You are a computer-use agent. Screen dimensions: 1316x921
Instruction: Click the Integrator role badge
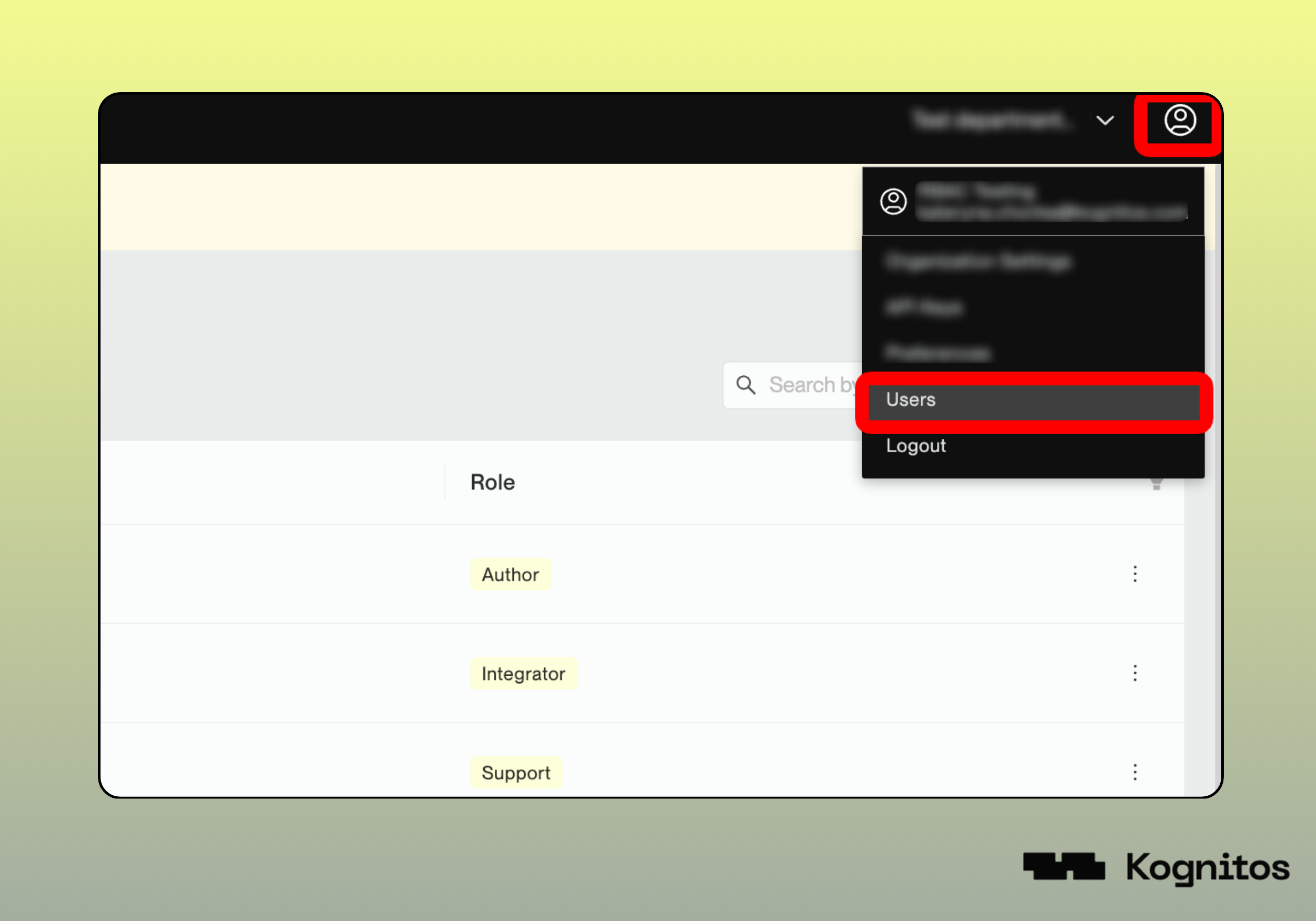pos(523,674)
